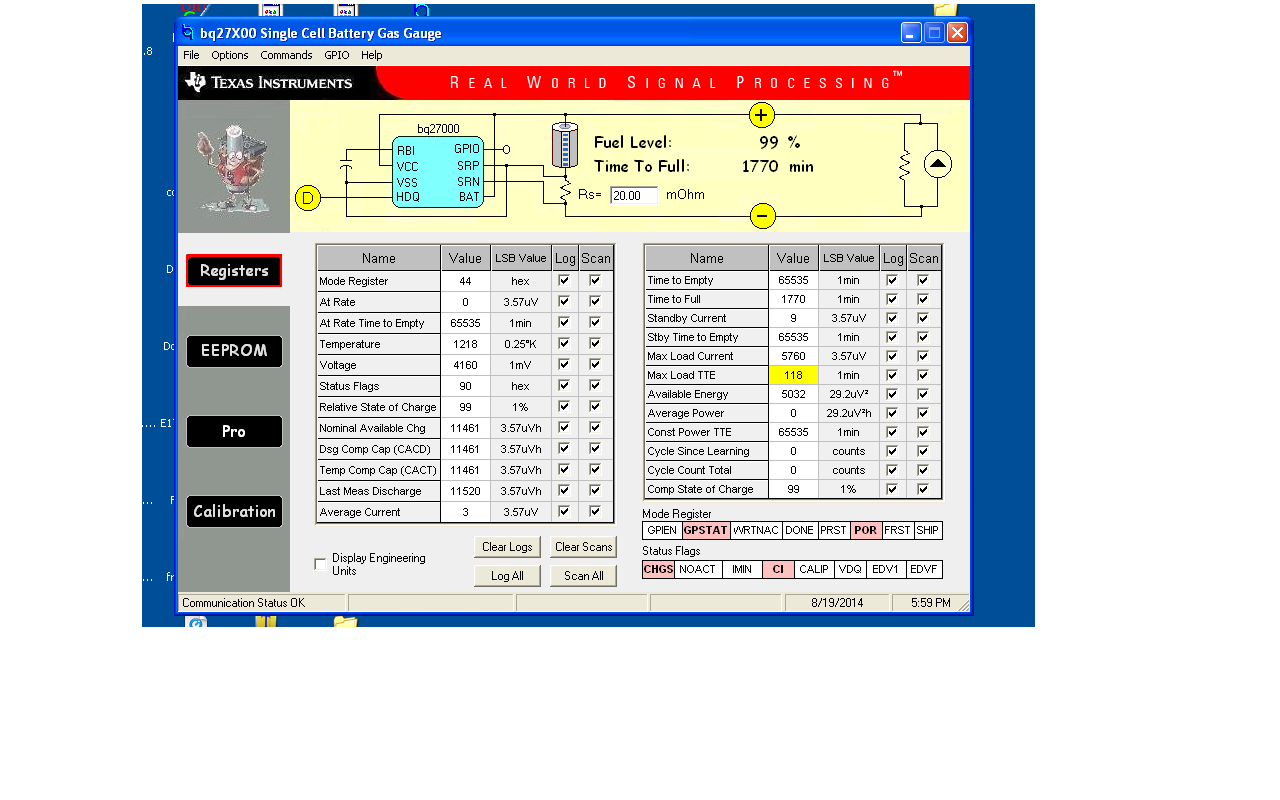This screenshot has height=800, width=1280.
Task: Click the Rs resistance input field
Action: [x=634, y=195]
